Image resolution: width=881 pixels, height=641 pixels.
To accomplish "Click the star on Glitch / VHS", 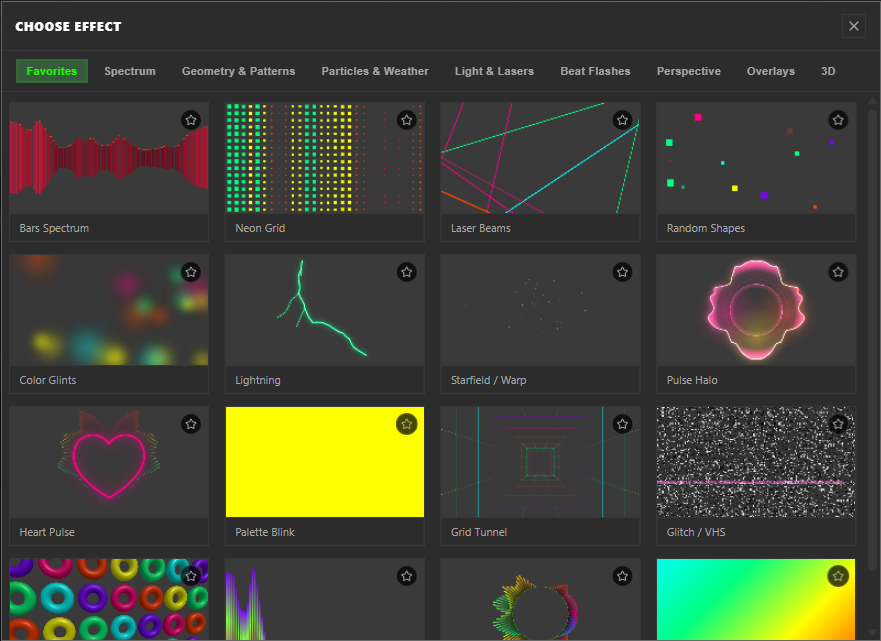I will coord(838,424).
